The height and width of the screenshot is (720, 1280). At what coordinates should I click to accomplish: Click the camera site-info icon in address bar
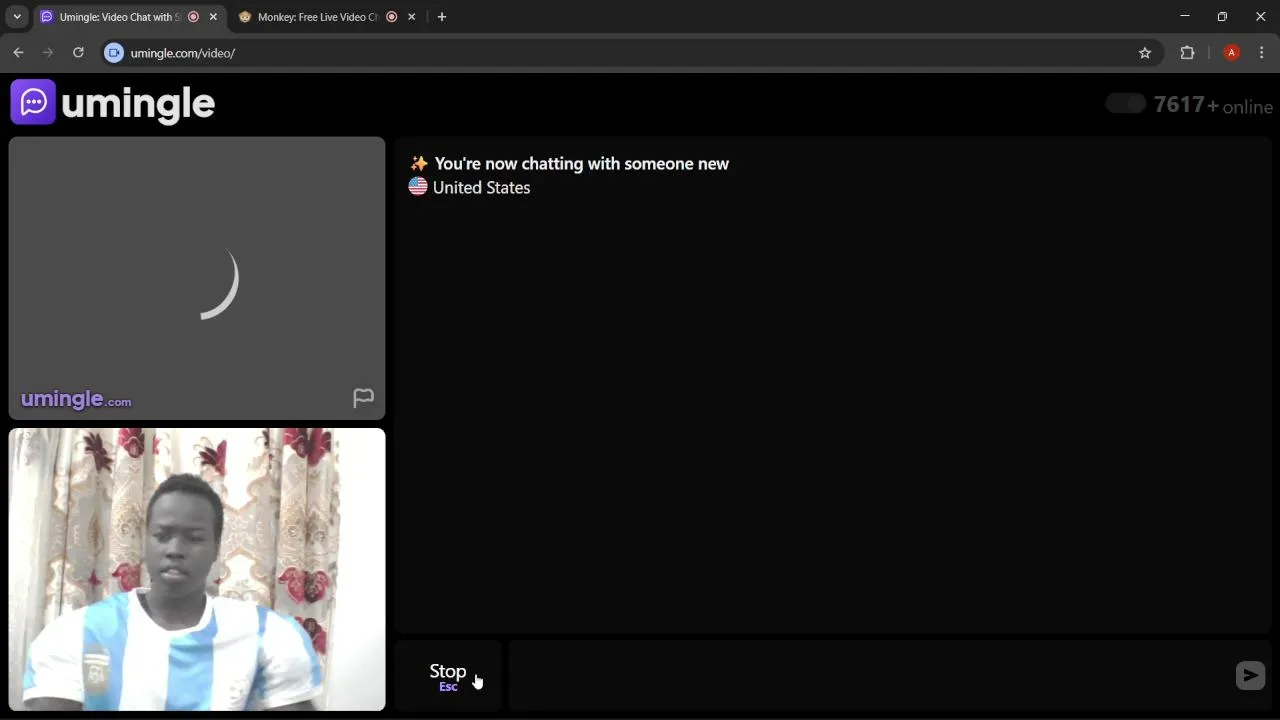[x=114, y=53]
